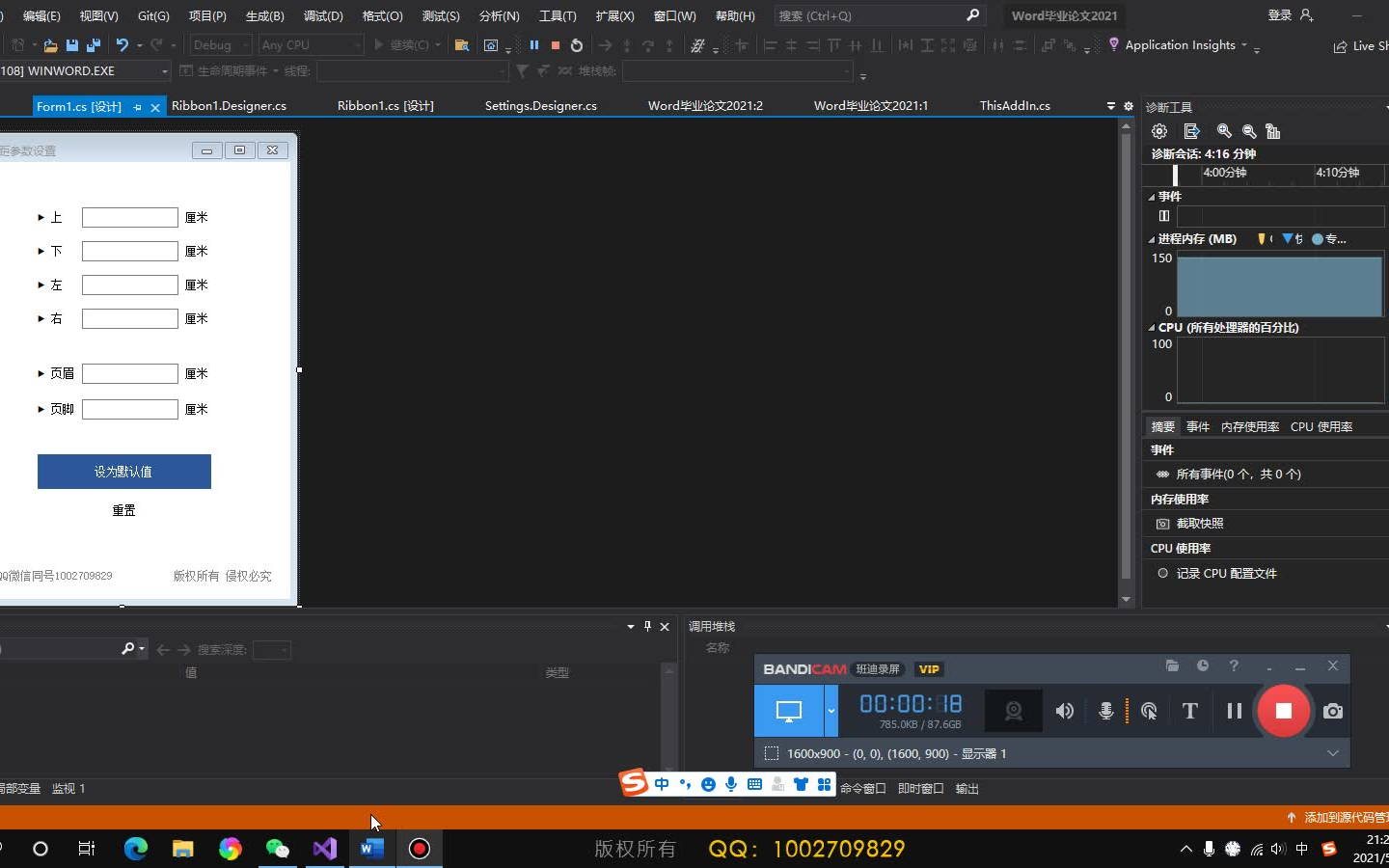Toggle the Bandicam microphone recording
Viewport: 1389px width, 868px height.
(1106, 711)
